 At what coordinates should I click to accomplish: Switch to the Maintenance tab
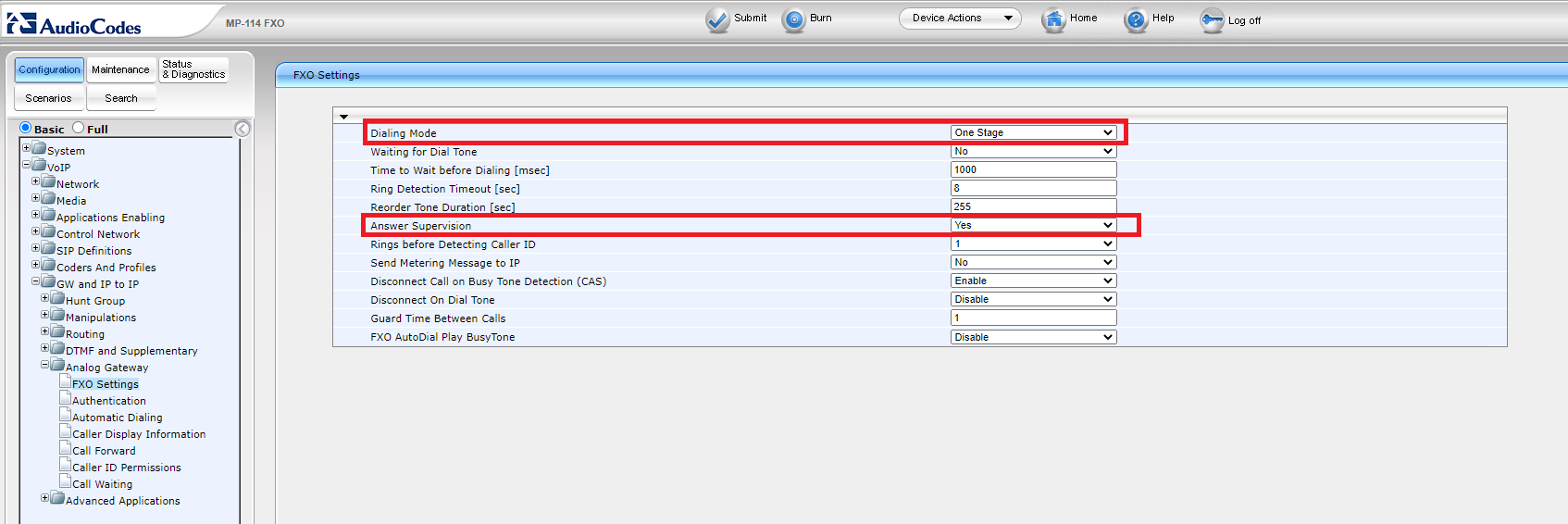[120, 69]
